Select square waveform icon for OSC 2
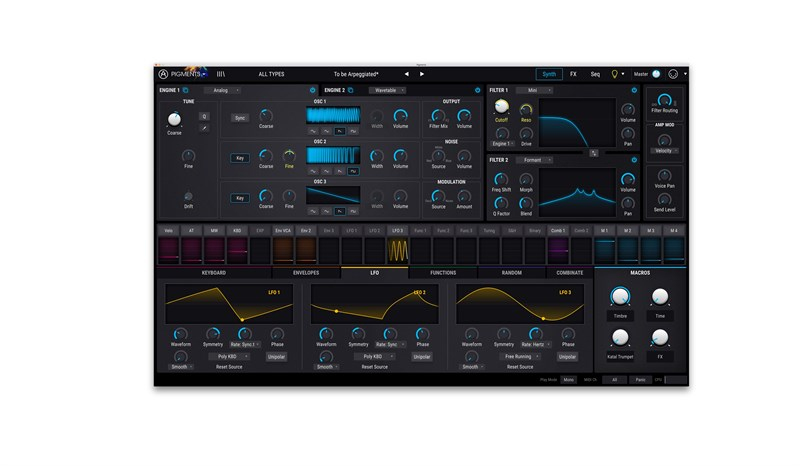This screenshot has height=466, width=800. [x=353, y=171]
